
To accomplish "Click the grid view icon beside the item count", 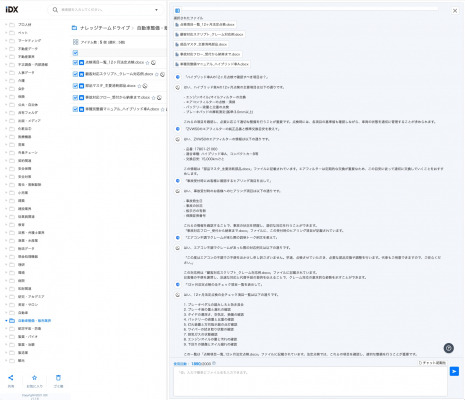I will point(75,42).
